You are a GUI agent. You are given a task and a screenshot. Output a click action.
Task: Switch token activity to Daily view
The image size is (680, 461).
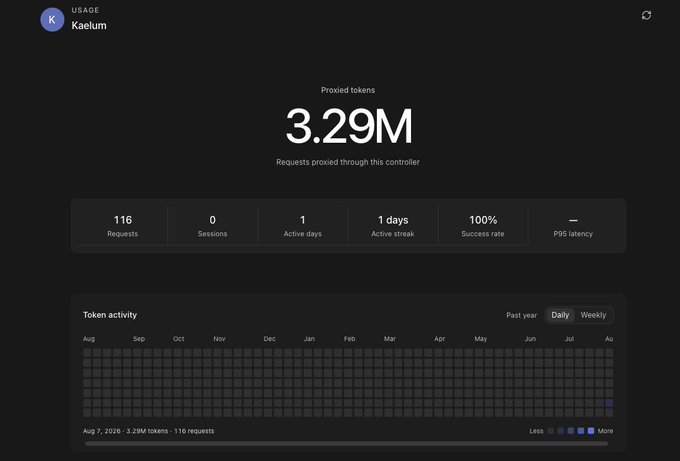pyautogui.click(x=560, y=315)
